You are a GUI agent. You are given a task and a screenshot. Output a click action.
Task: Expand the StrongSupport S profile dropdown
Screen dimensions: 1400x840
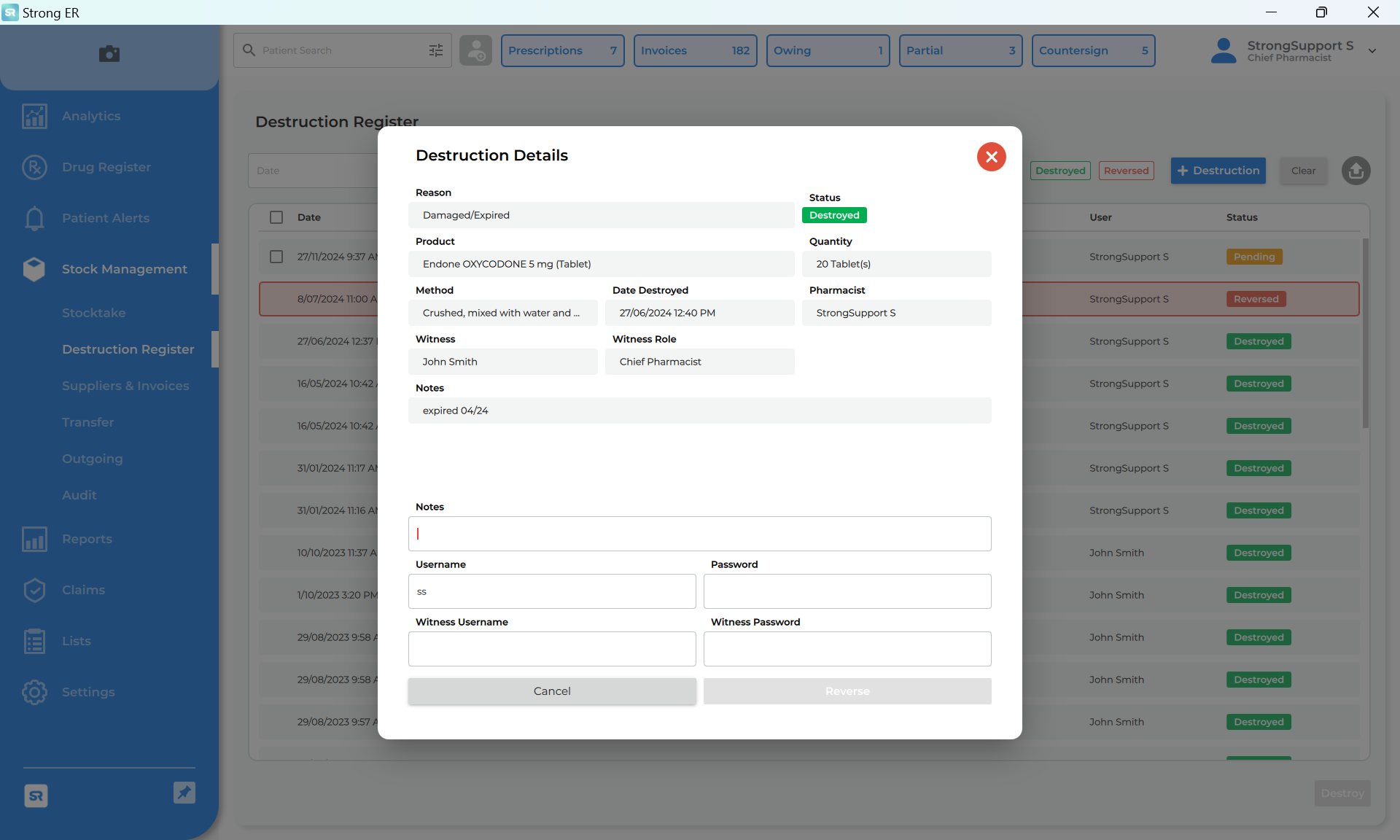coord(1373,50)
